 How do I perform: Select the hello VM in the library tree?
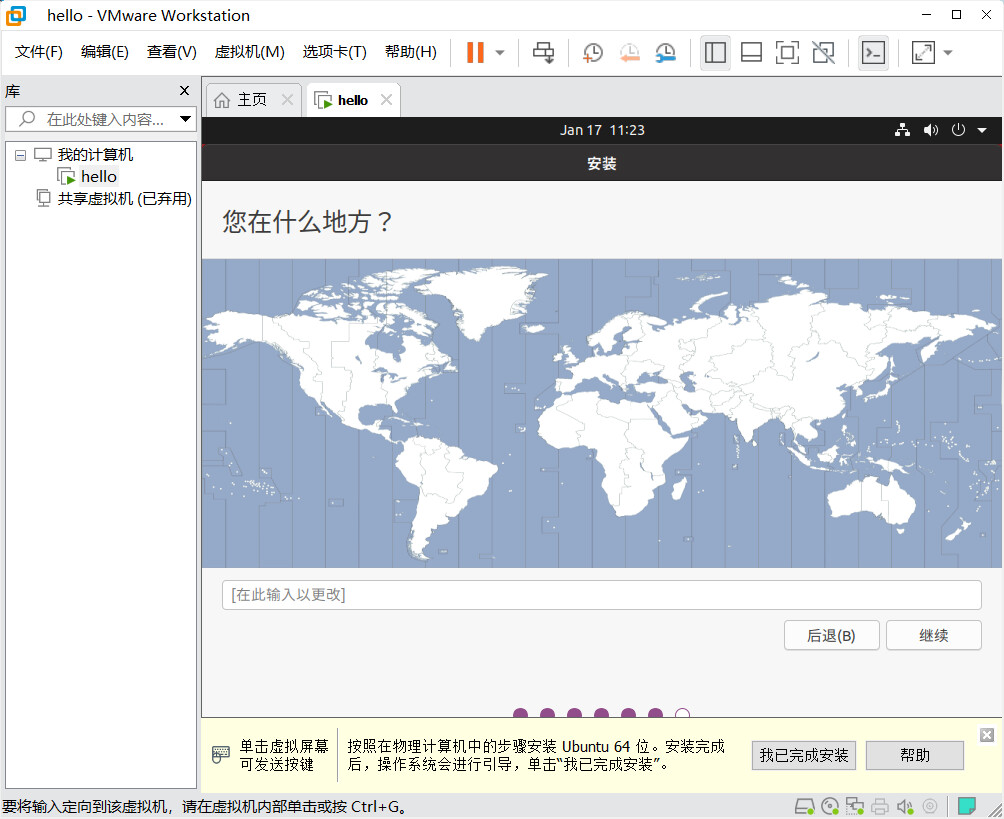click(99, 177)
